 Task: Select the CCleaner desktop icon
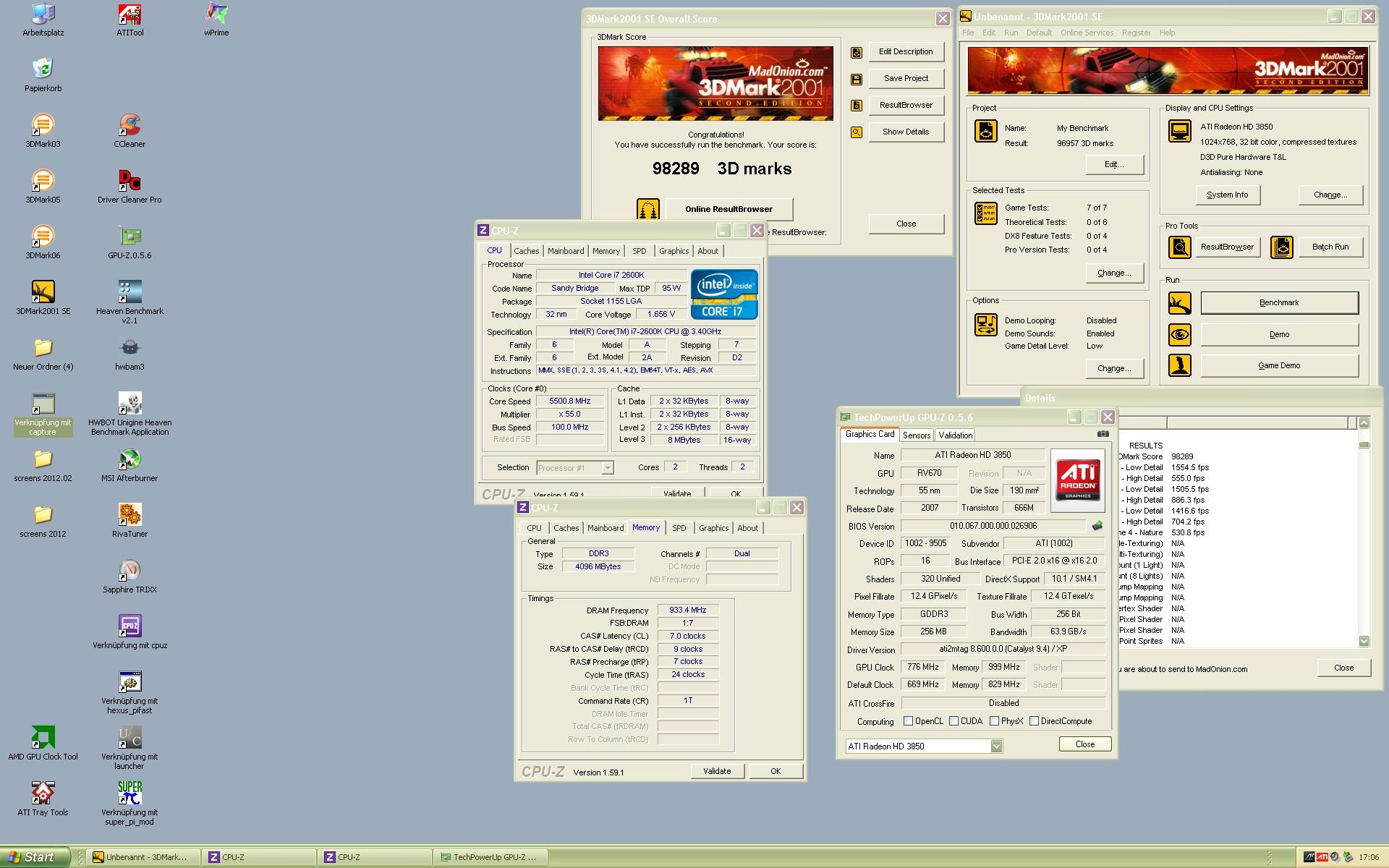pos(129,131)
